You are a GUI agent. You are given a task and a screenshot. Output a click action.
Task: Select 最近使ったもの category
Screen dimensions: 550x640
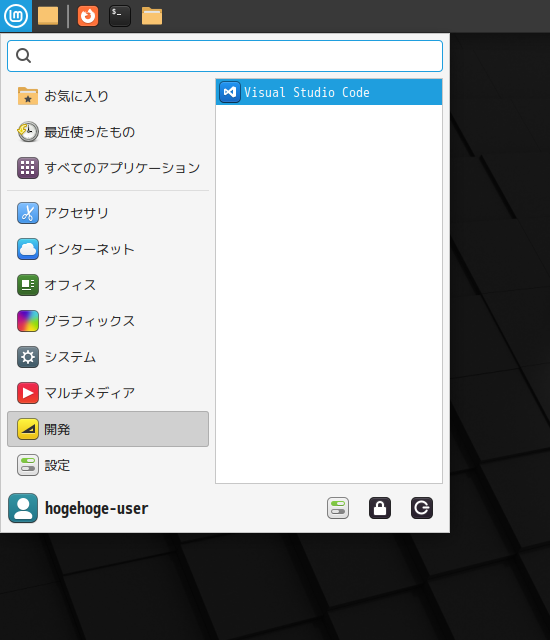[108, 132]
